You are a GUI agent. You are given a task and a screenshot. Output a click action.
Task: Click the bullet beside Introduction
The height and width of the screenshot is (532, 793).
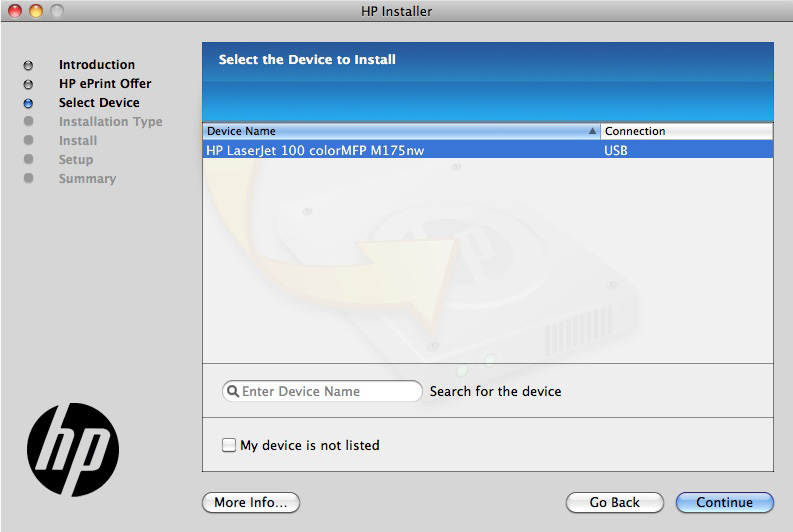[x=28, y=65]
